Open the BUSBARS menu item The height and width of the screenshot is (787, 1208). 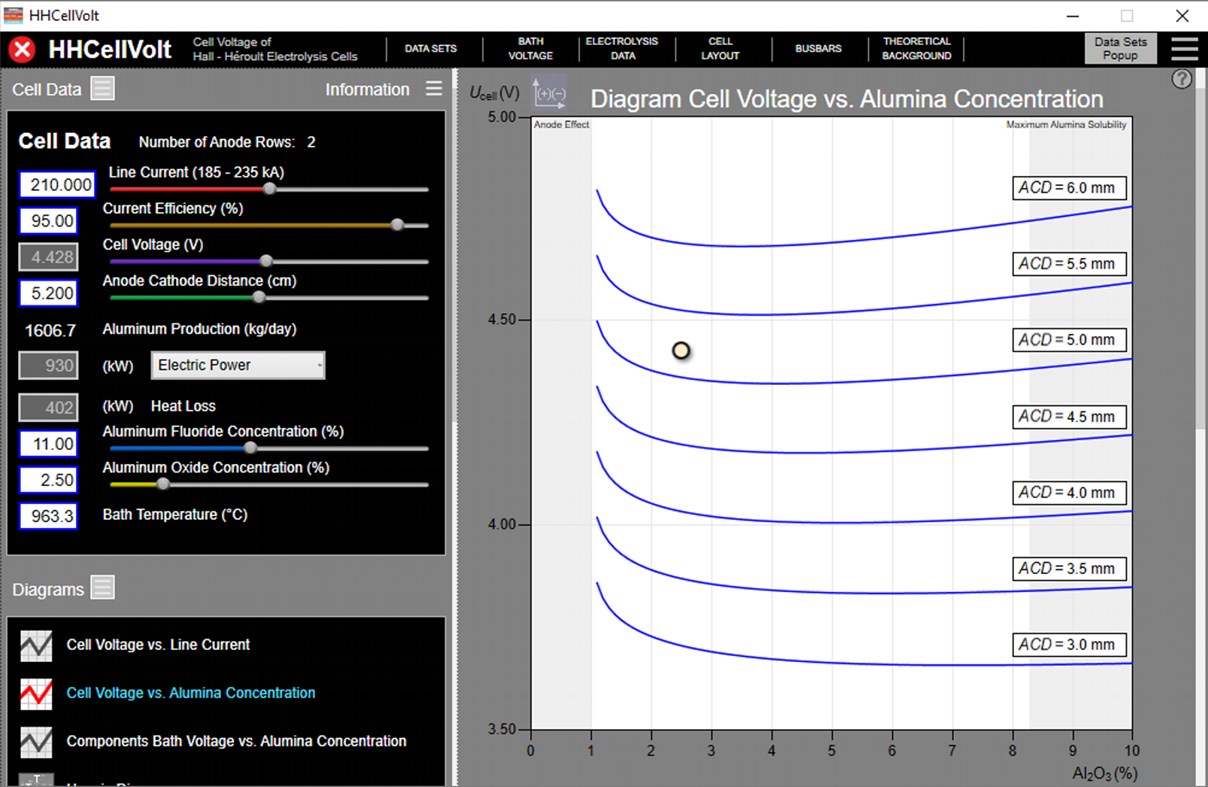(819, 48)
